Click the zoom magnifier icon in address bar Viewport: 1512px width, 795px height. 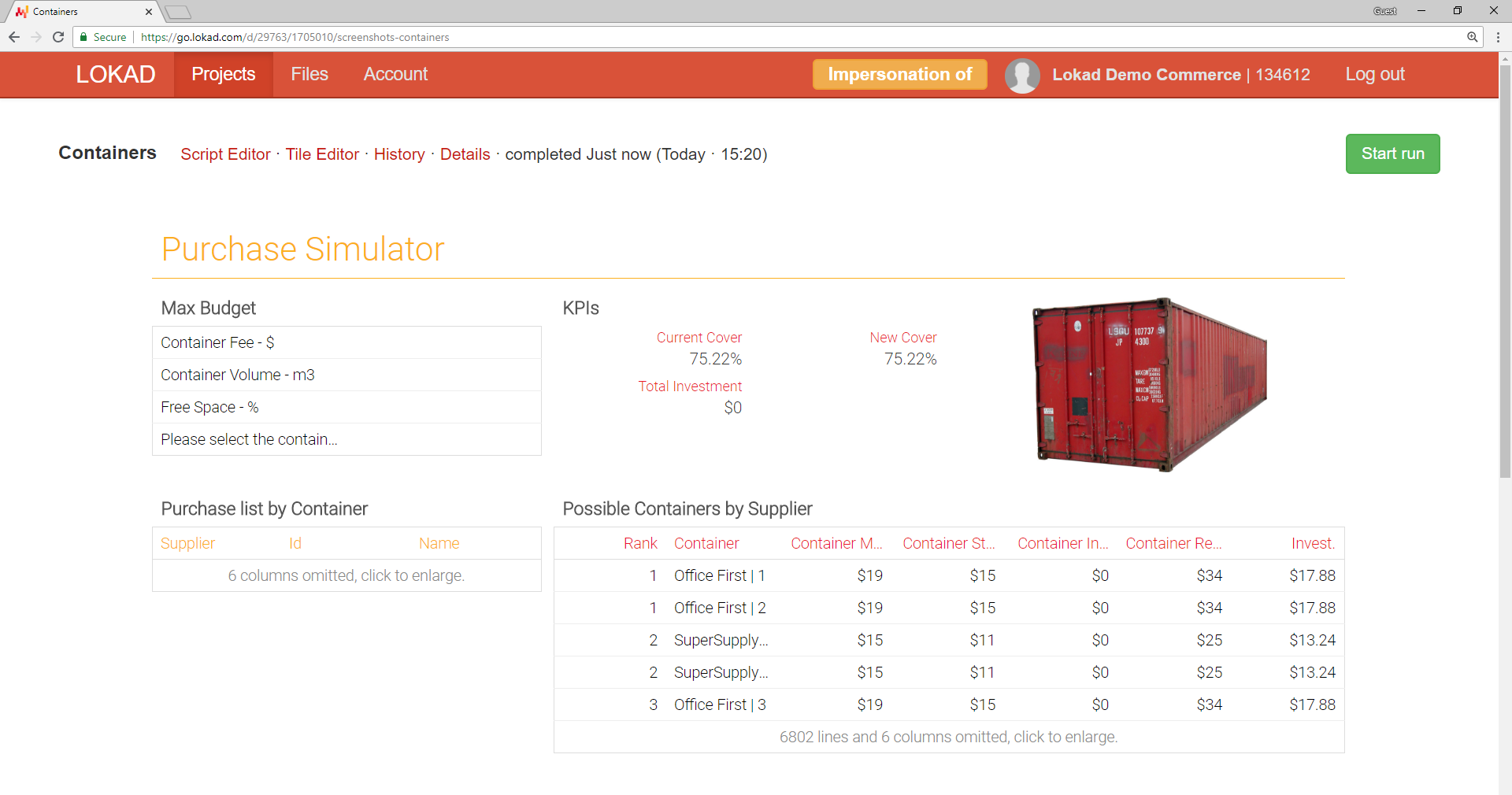[x=1472, y=37]
